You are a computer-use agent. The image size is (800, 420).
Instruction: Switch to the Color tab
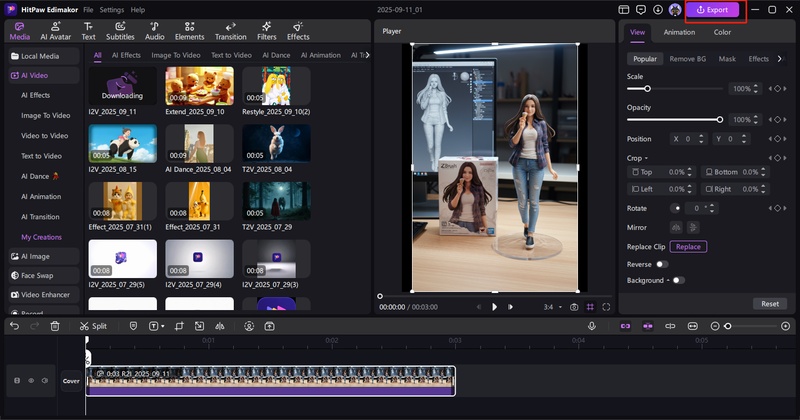[722, 32]
